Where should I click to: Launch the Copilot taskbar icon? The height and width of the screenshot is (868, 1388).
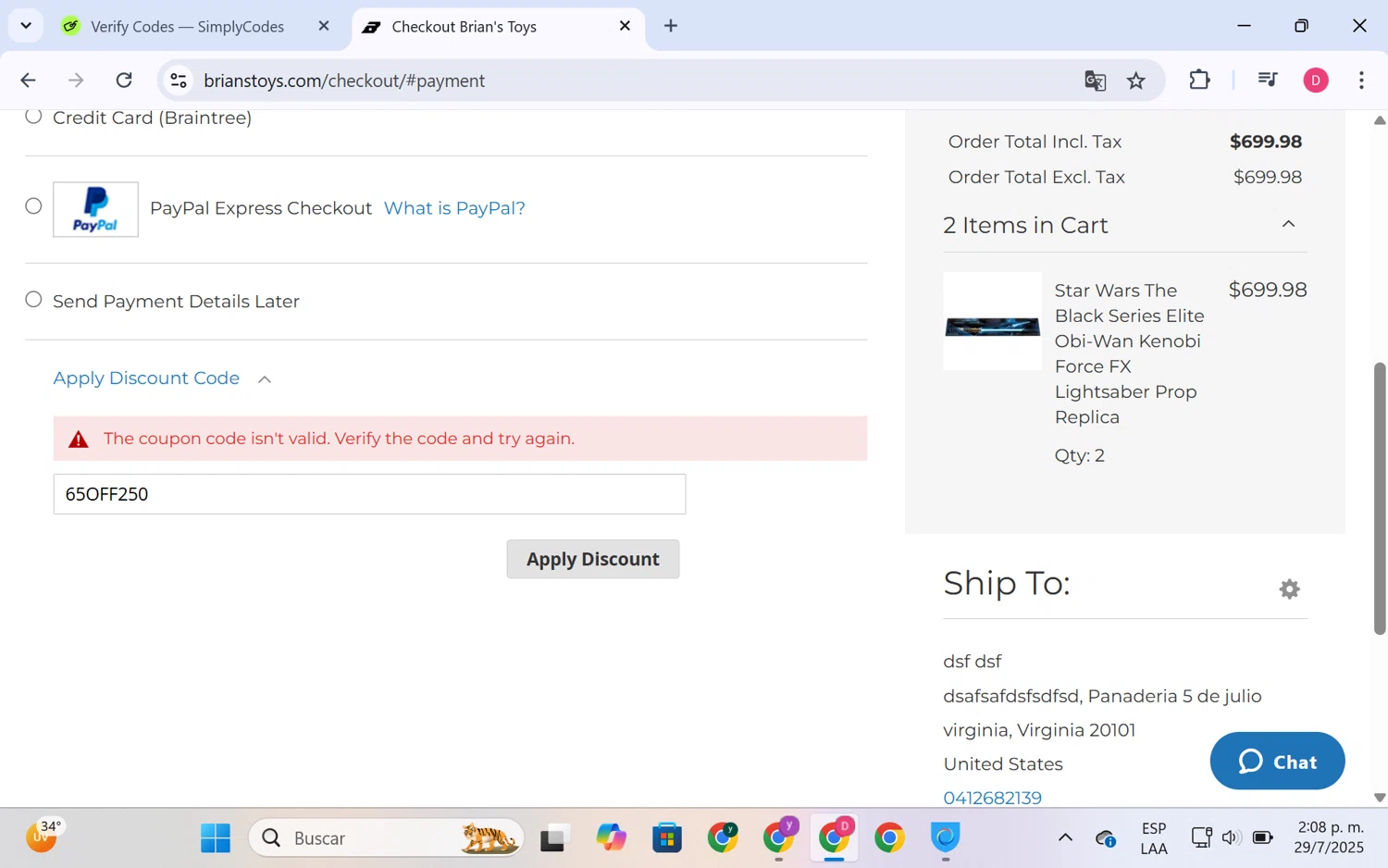611,837
